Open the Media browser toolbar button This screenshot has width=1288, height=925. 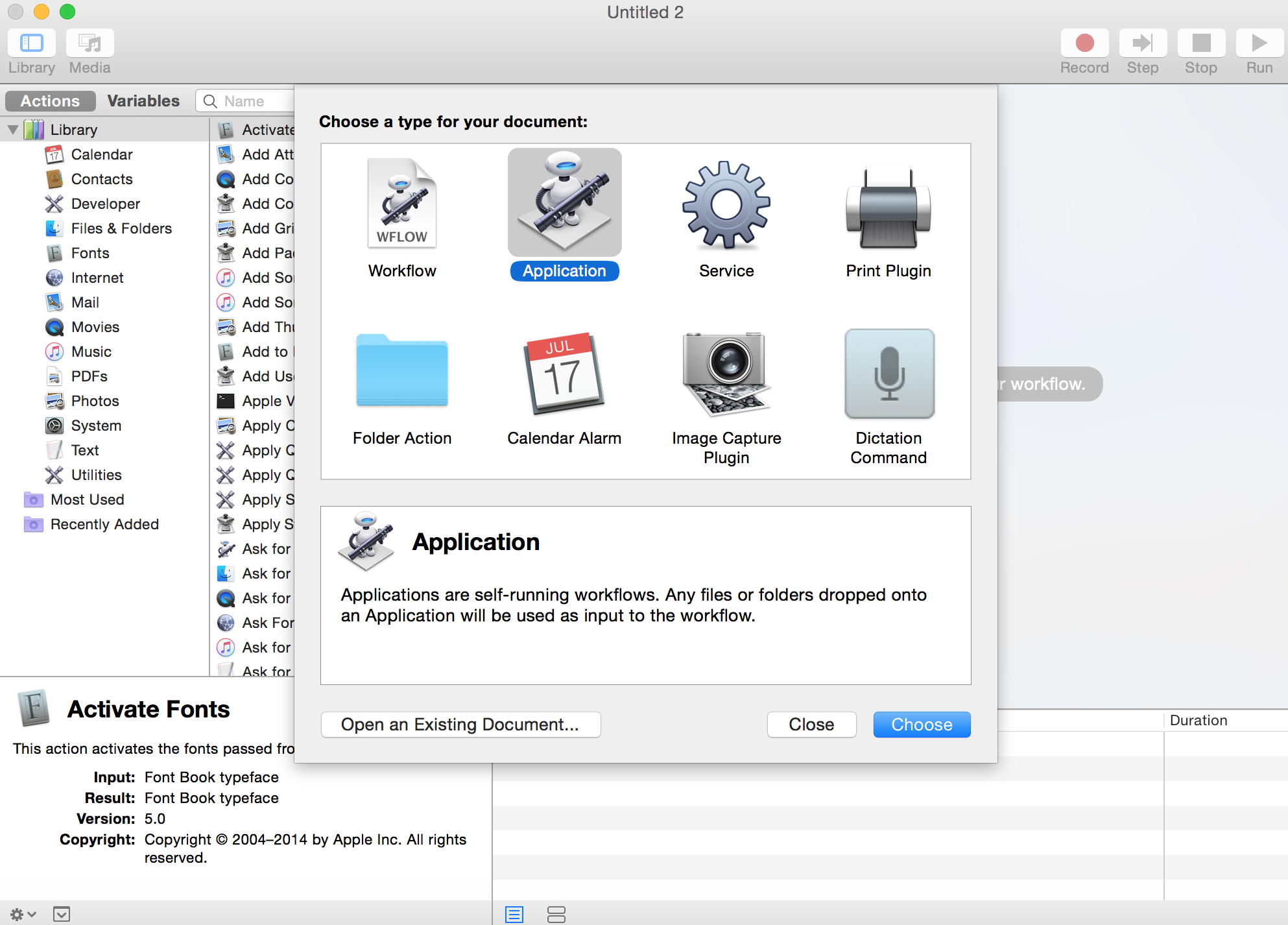click(x=89, y=43)
